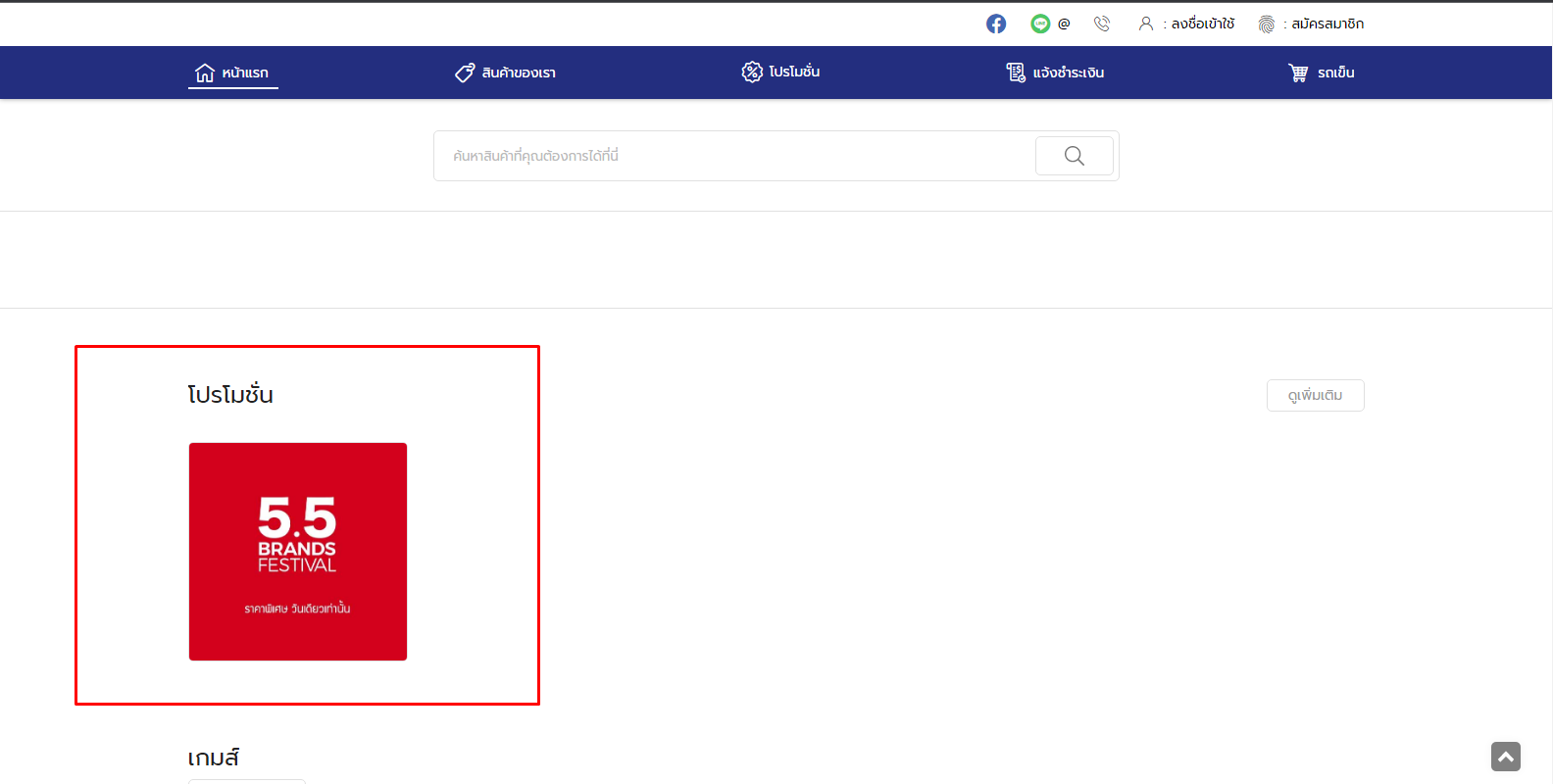Viewport: 1553px width, 784px height.
Task: Click the payment receipt icon for แจ้งชำระเงิน
Action: click(x=1016, y=73)
